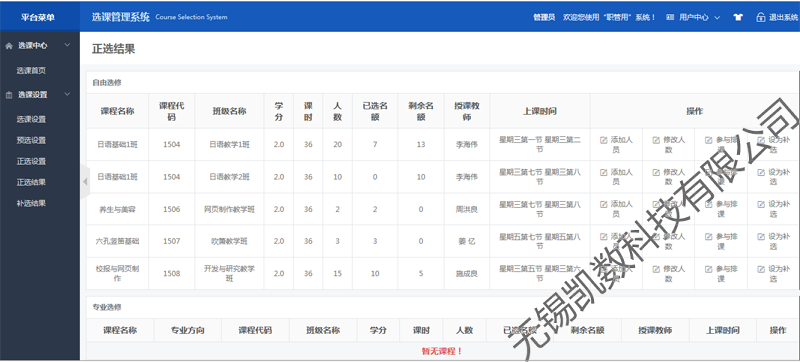Collapse the 选课设置 menu chevron
Image resolution: width=800 pixels, height=362 pixels.
point(67,94)
